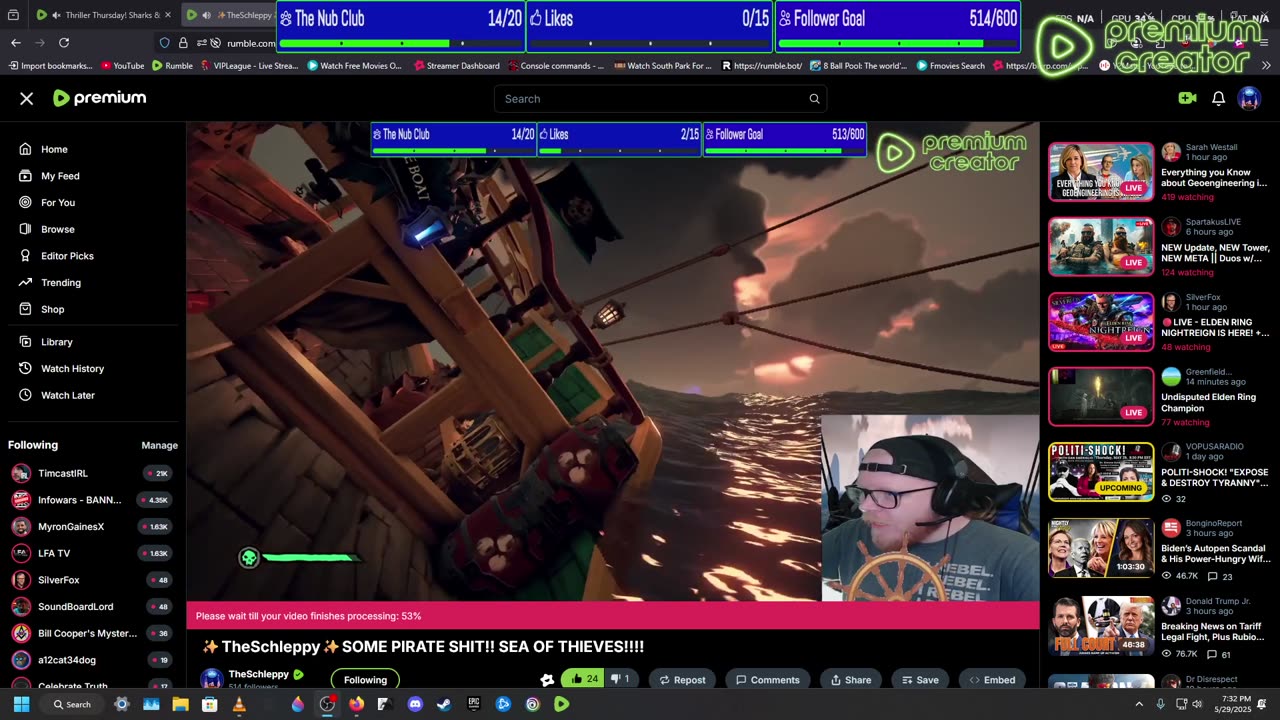Open Elden Ring Nightreign live thumbnail
The image size is (1280, 720).
[1101, 322]
